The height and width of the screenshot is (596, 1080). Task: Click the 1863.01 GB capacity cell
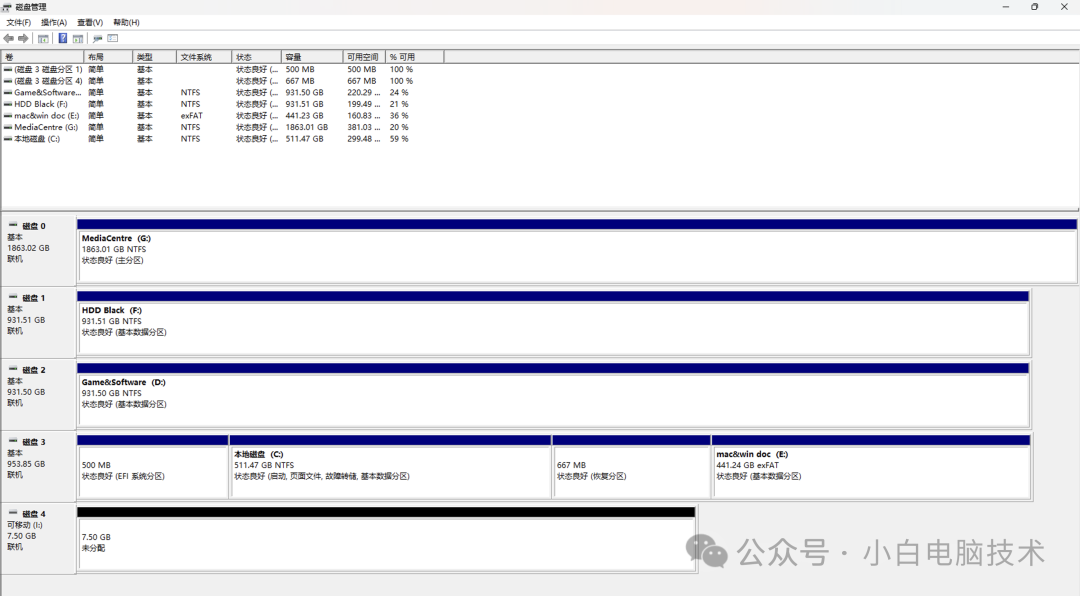pyautogui.click(x=307, y=127)
